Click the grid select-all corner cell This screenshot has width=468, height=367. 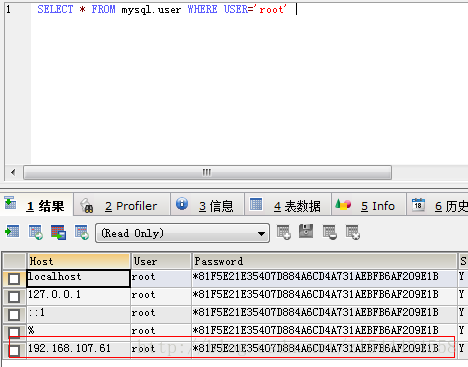tap(14, 261)
